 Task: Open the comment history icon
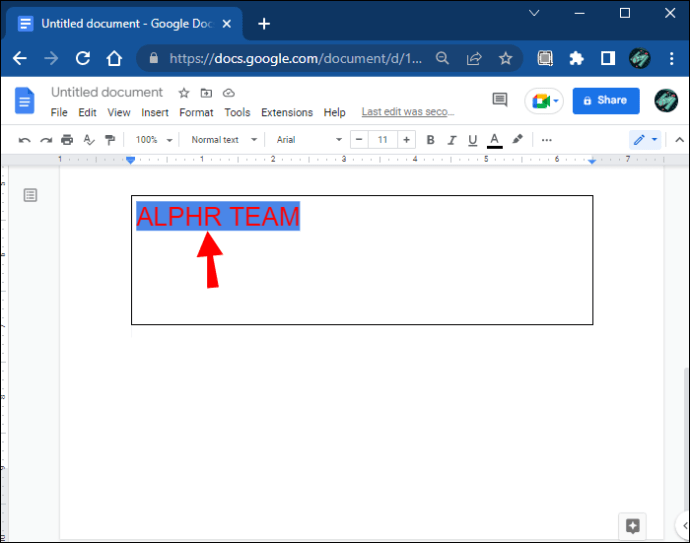coord(500,100)
